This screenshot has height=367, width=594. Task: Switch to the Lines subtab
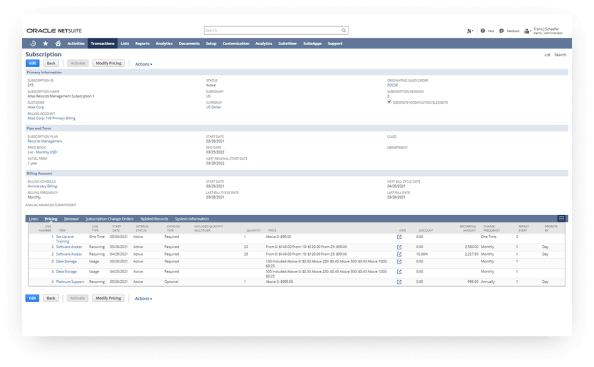33,219
